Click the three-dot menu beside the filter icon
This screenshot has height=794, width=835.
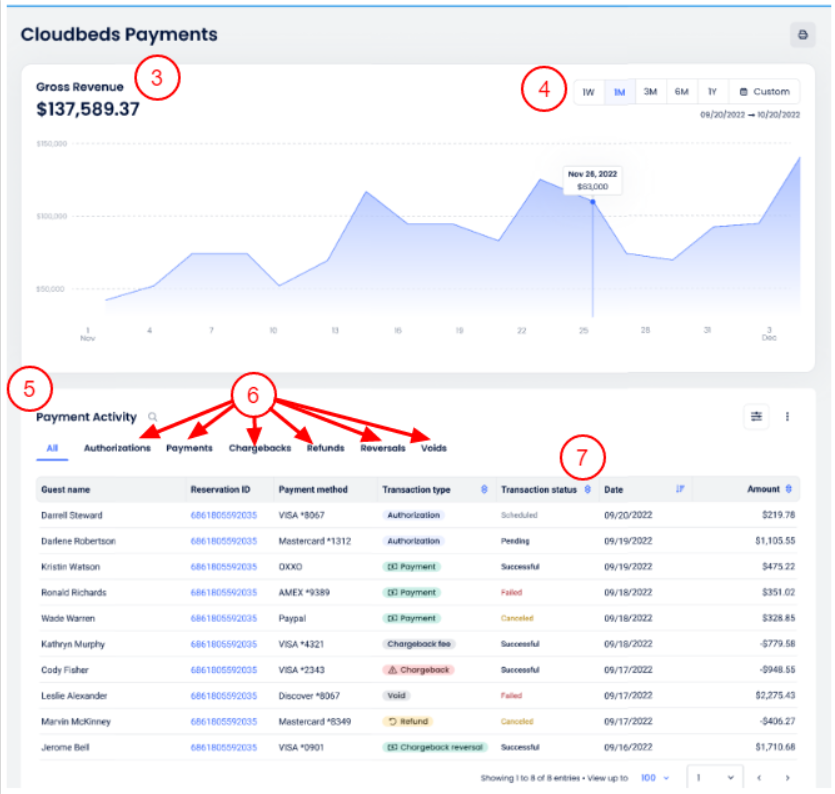786,416
